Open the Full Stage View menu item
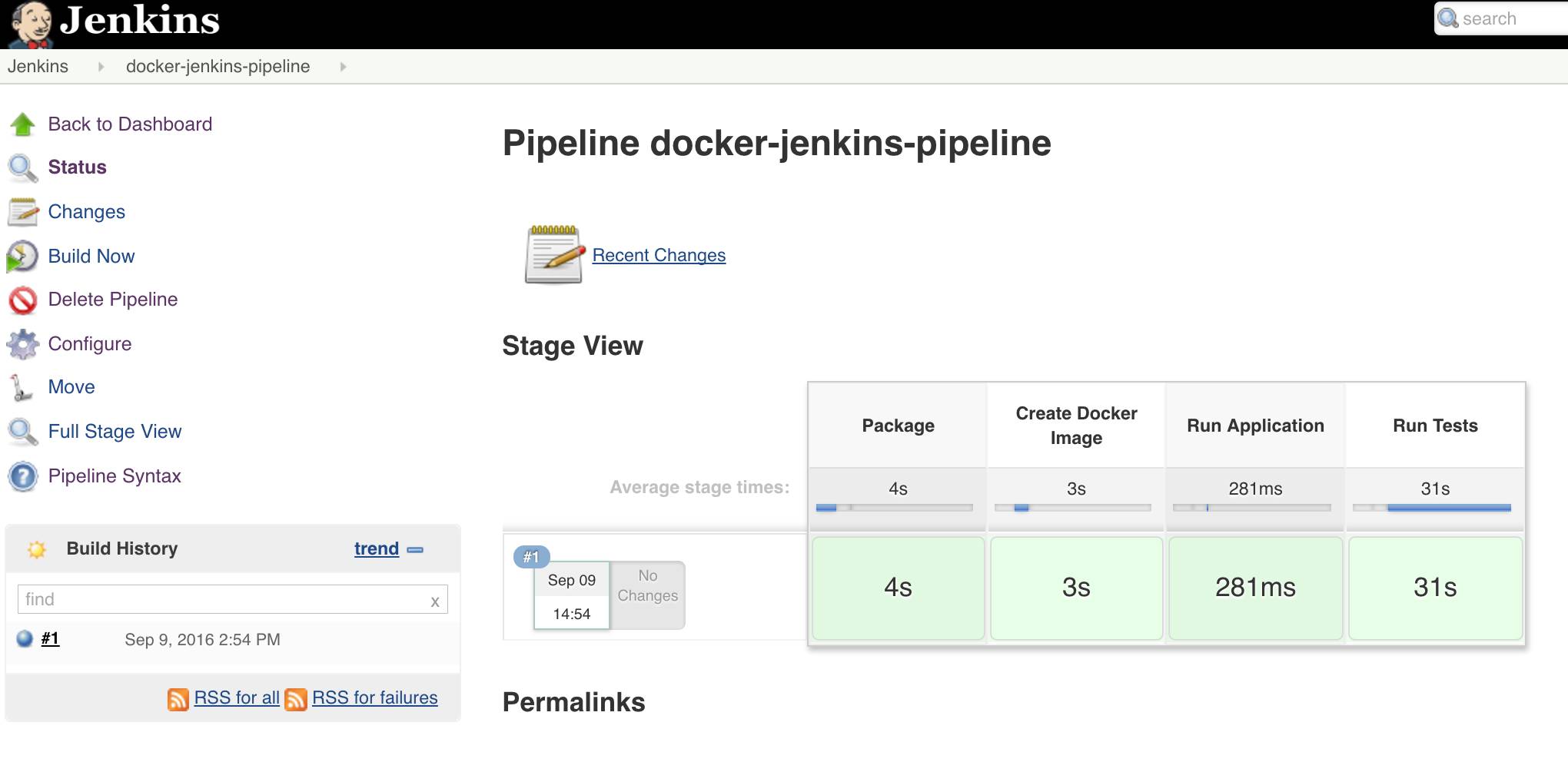1568x762 pixels. click(115, 432)
